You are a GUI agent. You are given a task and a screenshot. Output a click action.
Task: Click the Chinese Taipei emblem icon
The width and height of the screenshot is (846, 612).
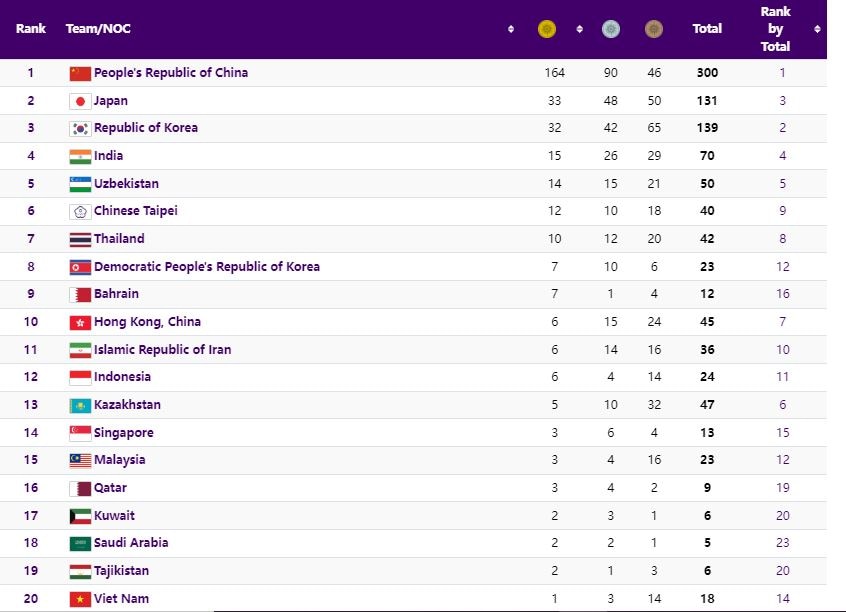(80, 211)
